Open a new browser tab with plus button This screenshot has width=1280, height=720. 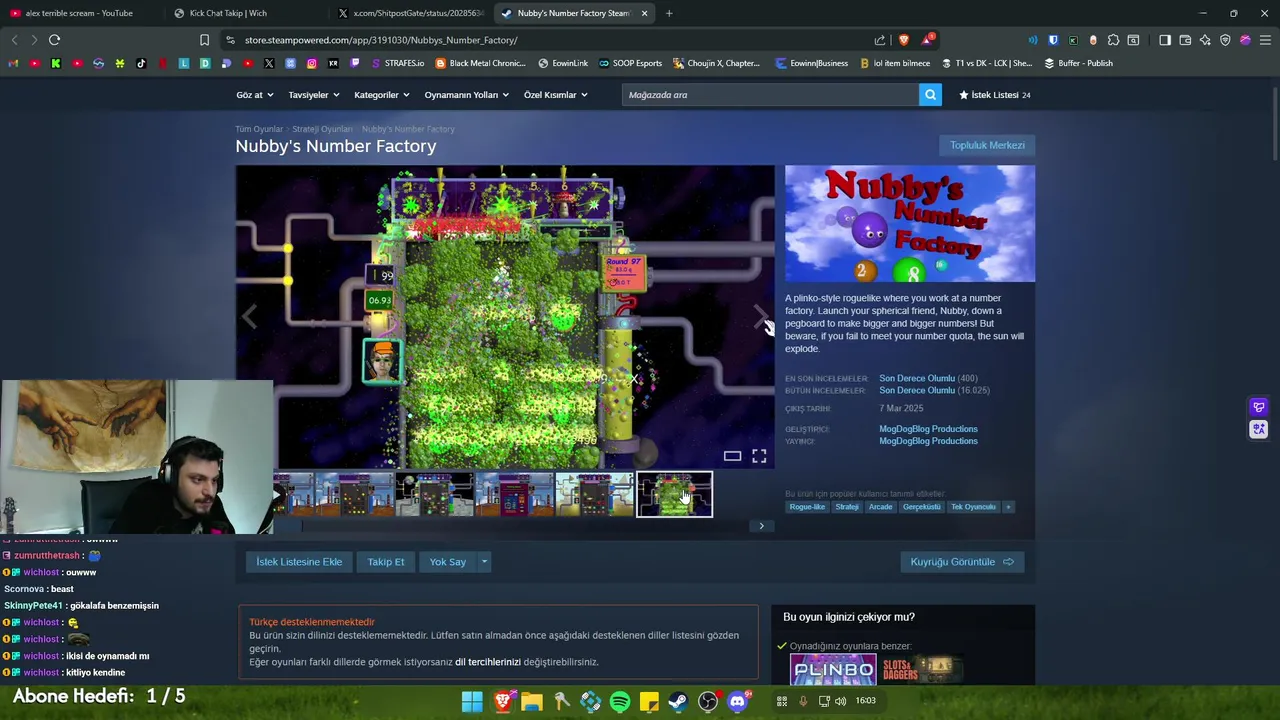(x=669, y=13)
